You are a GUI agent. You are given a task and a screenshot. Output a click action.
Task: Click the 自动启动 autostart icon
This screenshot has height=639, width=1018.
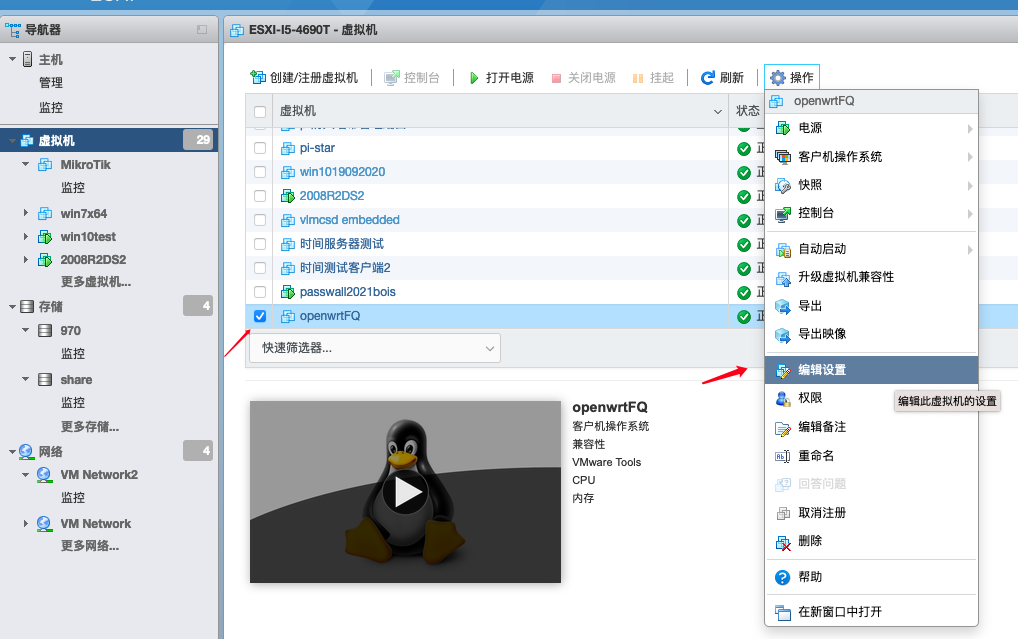click(783, 249)
